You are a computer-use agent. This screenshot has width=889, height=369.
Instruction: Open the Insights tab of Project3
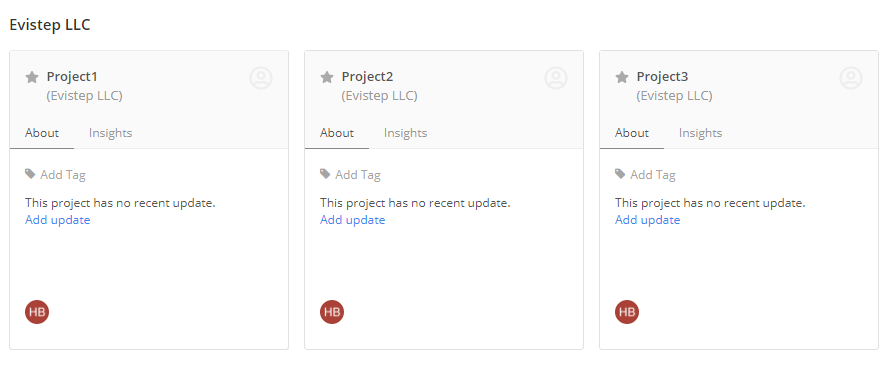(x=701, y=133)
